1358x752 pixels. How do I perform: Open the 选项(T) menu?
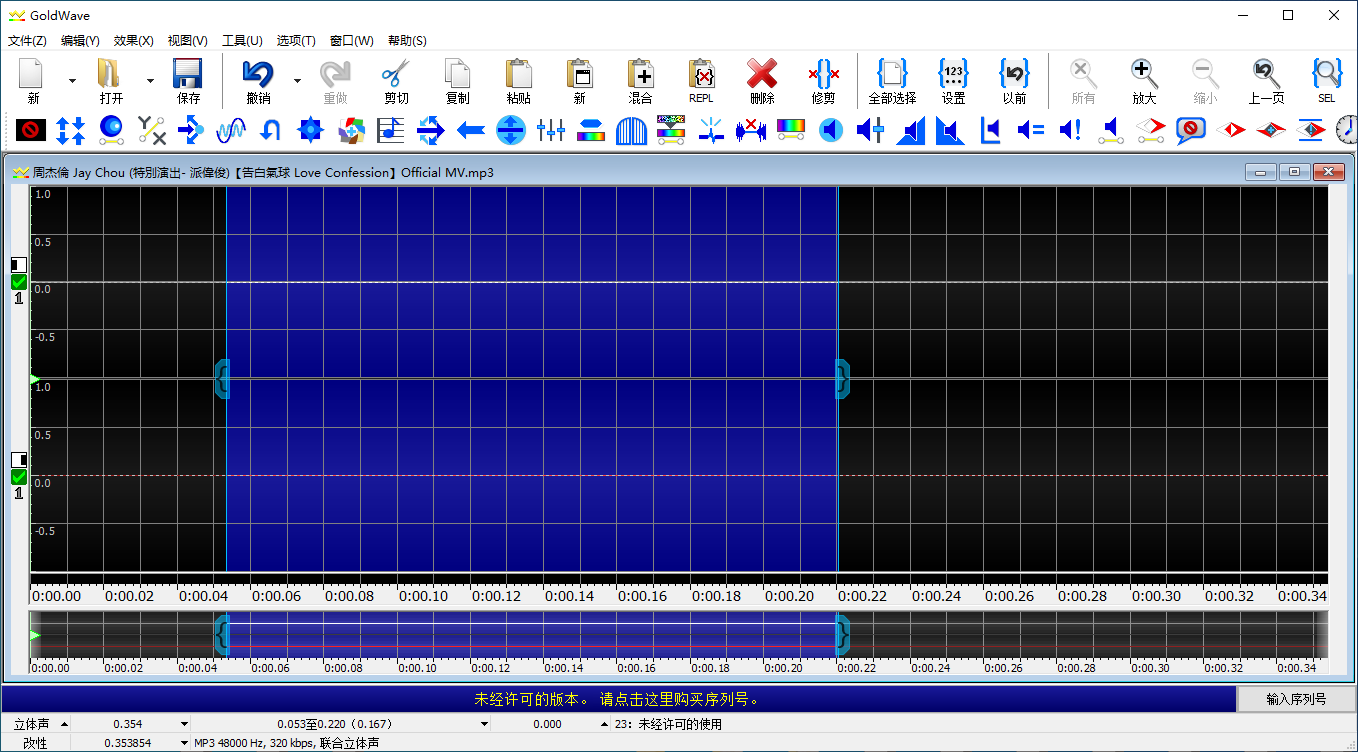coord(296,41)
